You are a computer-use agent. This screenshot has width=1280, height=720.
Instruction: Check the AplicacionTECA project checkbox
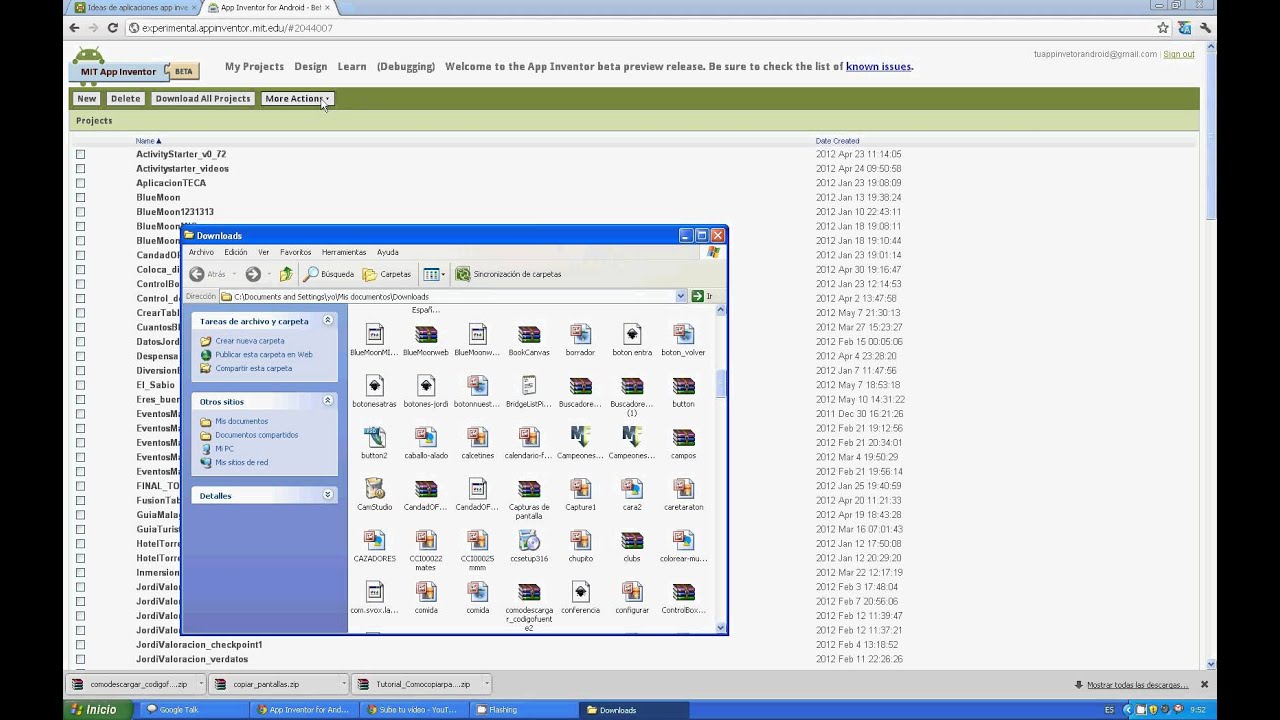coord(81,183)
